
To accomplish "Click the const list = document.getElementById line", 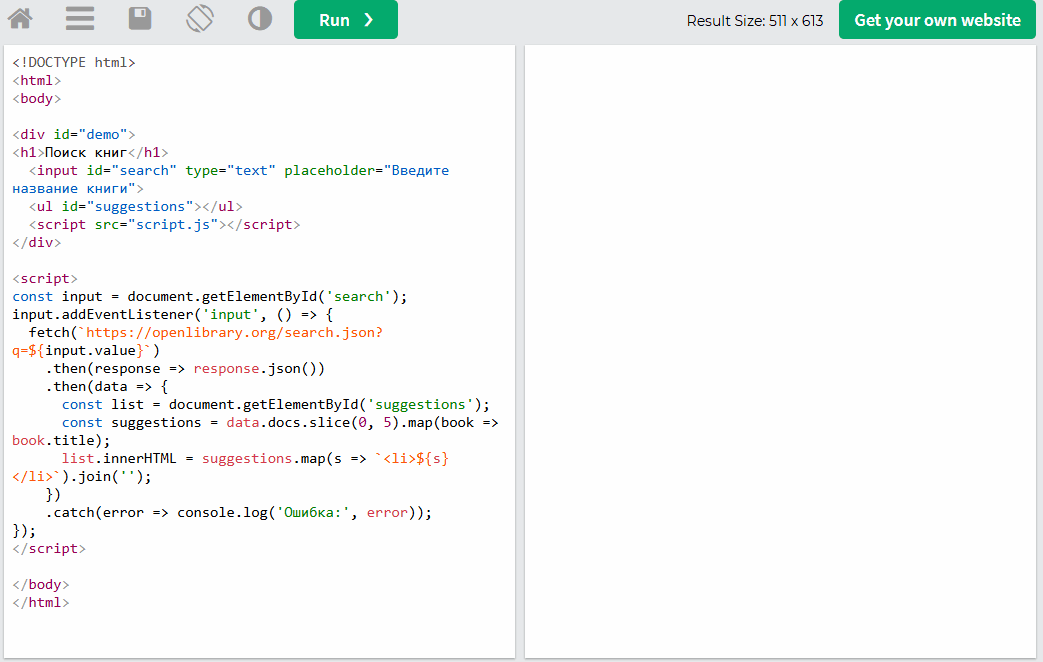I will (x=276, y=404).
